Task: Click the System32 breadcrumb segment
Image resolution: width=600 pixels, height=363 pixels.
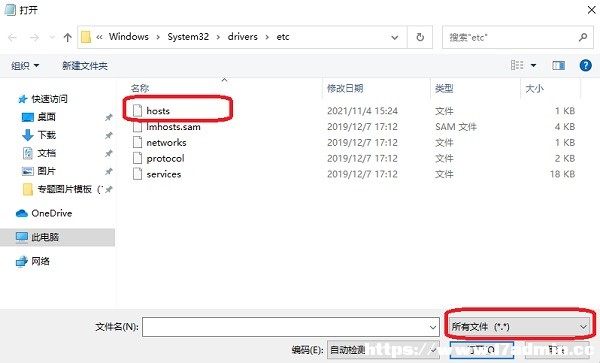Action: coord(188,37)
